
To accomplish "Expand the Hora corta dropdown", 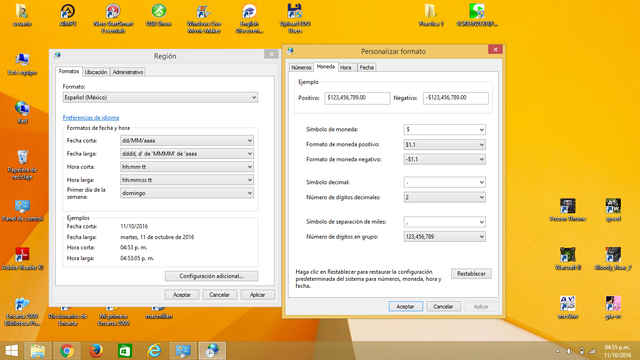I will 187,167.
